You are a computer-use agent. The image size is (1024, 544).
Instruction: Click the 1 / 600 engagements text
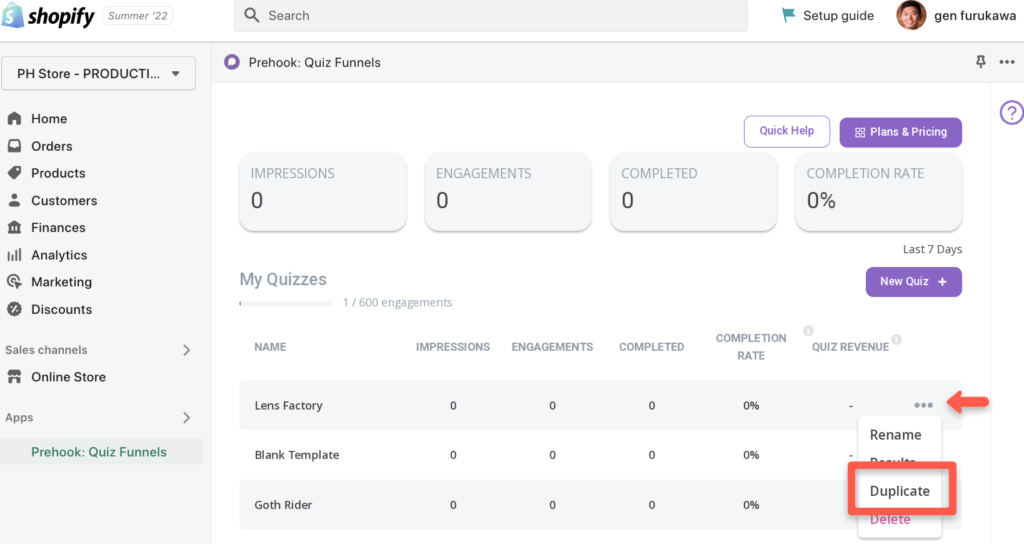(397, 302)
